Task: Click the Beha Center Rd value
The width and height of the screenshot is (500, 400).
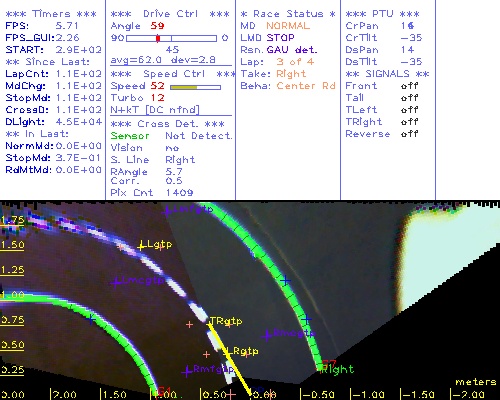Action: pos(306,86)
